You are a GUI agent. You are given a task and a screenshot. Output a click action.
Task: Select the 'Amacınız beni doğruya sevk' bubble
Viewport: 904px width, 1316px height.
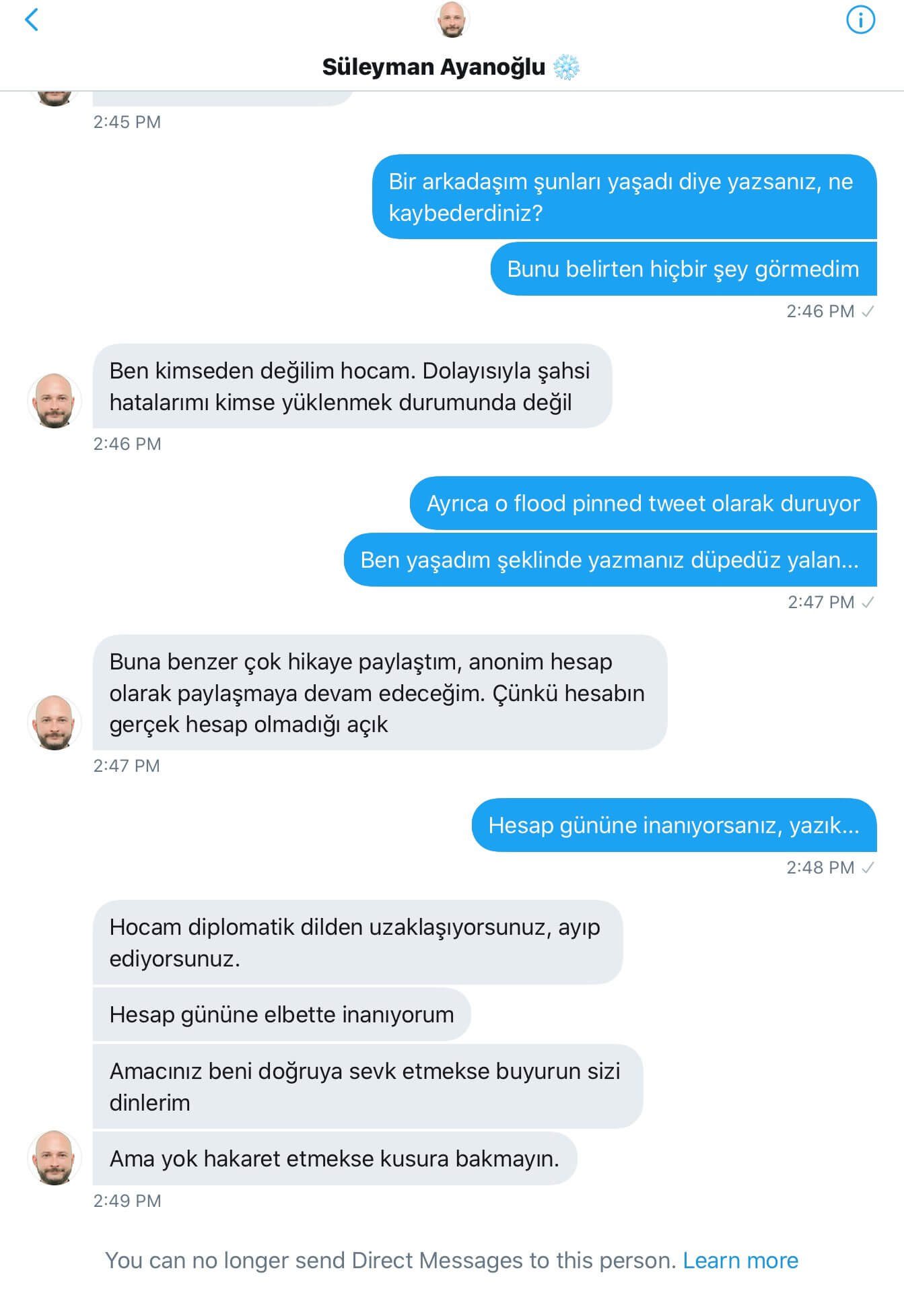(368, 1086)
